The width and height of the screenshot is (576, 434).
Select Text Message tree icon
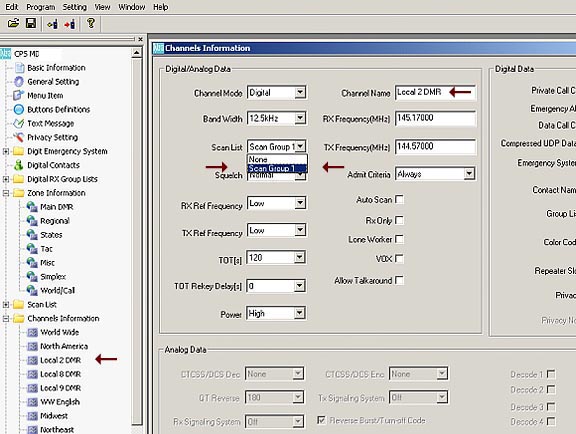click(x=18, y=123)
